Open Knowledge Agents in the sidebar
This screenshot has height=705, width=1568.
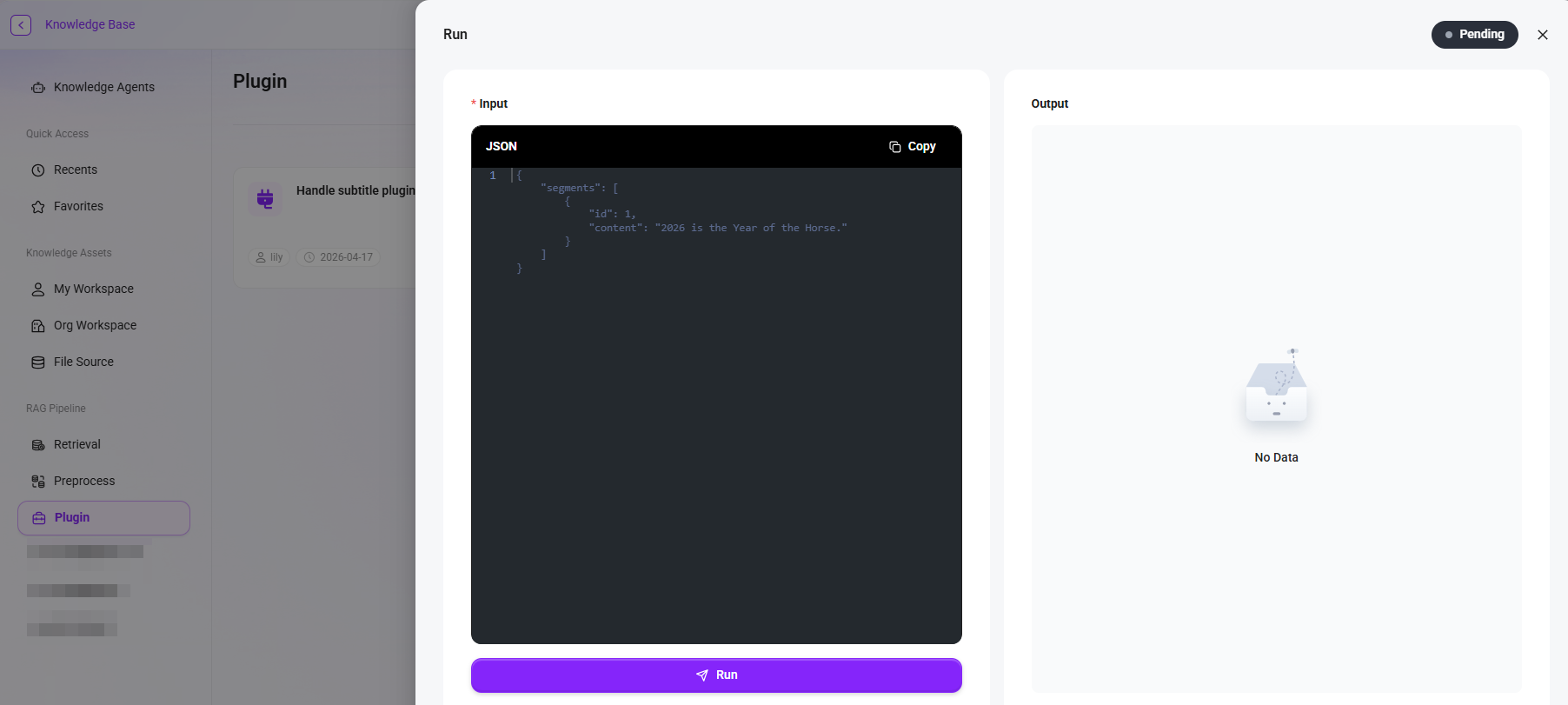coord(103,87)
